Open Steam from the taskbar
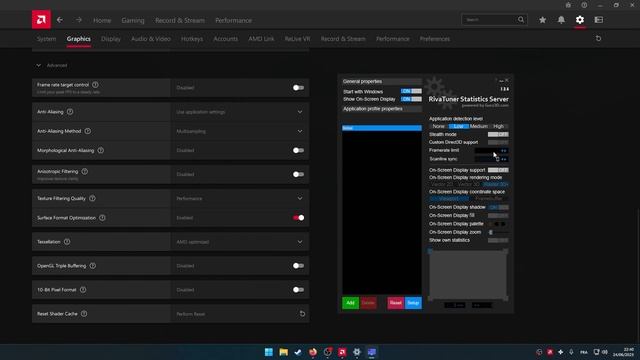The image size is (640, 360). [x=298, y=352]
